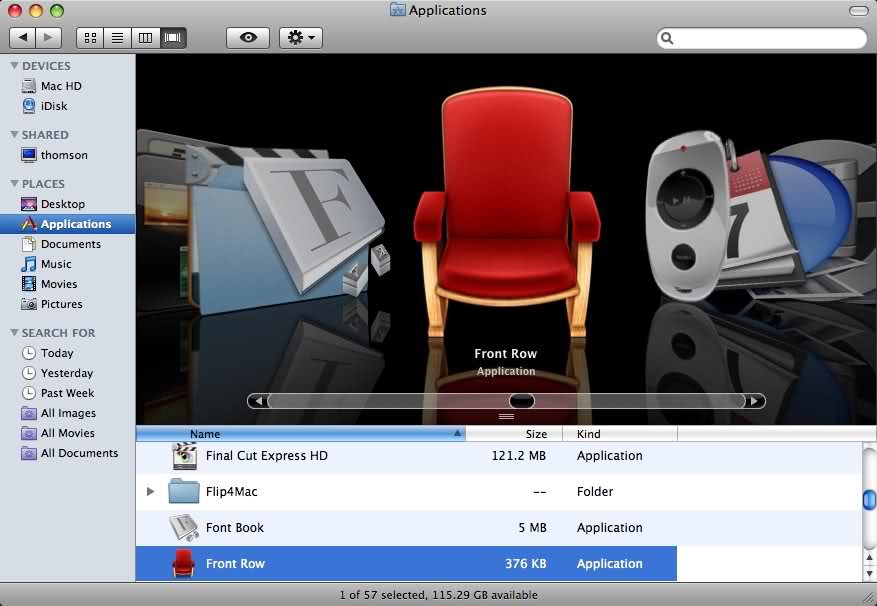This screenshot has height=606, width=877.
Task: Click the Front Row name in list
Action: [x=235, y=563]
